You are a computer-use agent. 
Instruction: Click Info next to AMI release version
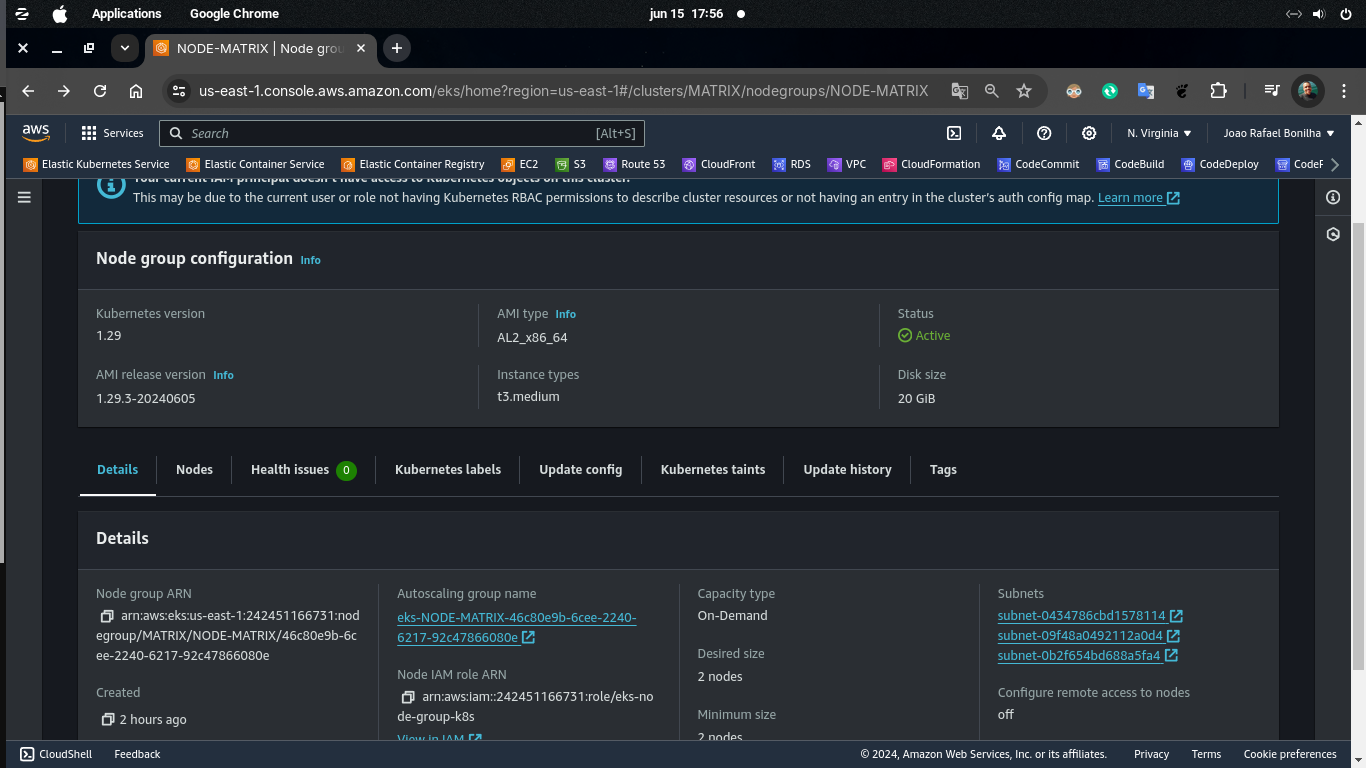coord(223,375)
